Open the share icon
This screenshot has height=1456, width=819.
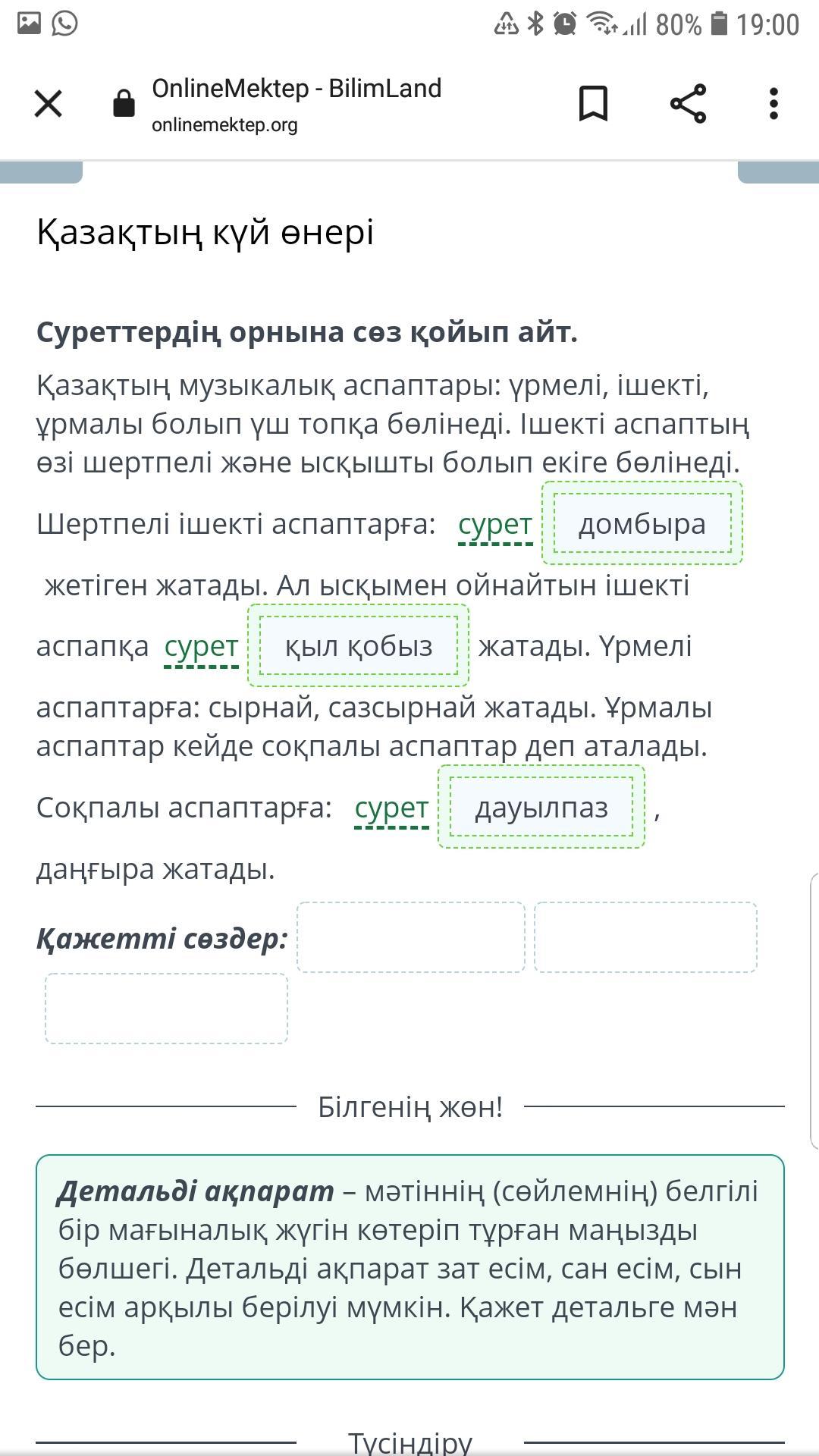(x=688, y=104)
